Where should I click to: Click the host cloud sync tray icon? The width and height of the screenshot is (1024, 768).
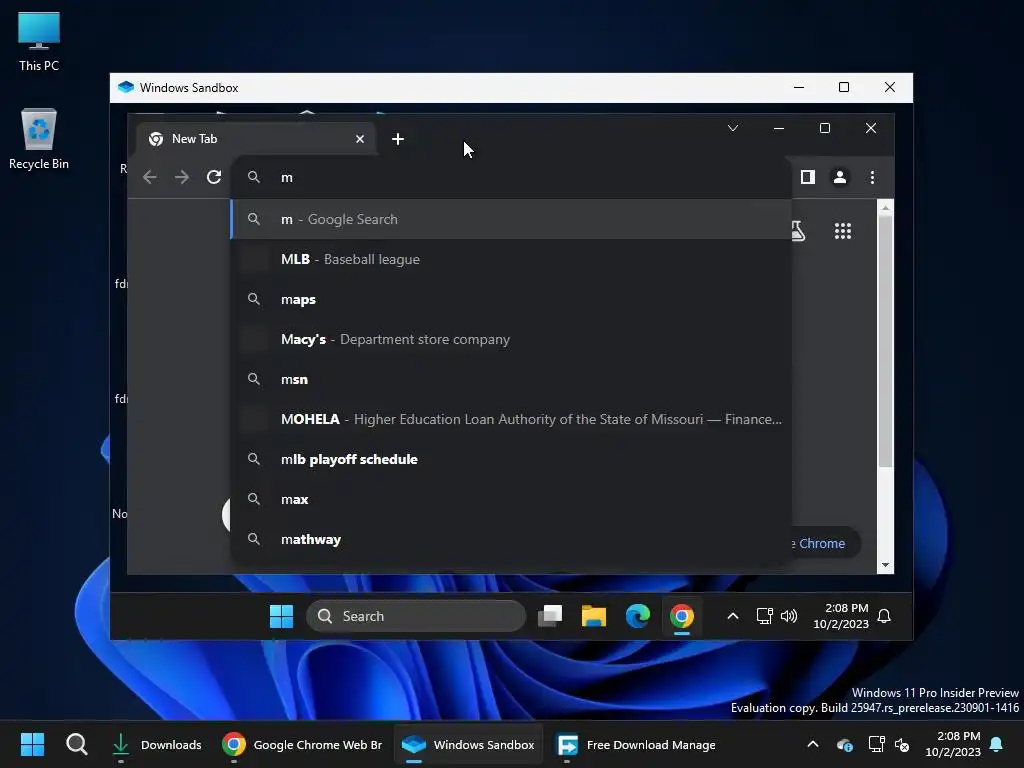click(x=844, y=744)
